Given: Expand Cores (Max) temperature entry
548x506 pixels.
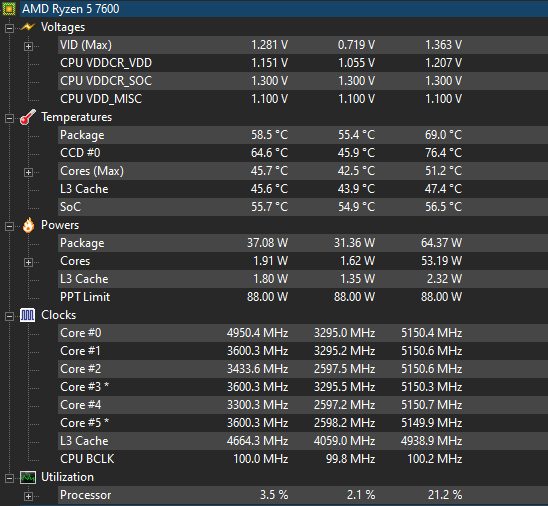Looking at the screenshot, I should coord(28,172).
